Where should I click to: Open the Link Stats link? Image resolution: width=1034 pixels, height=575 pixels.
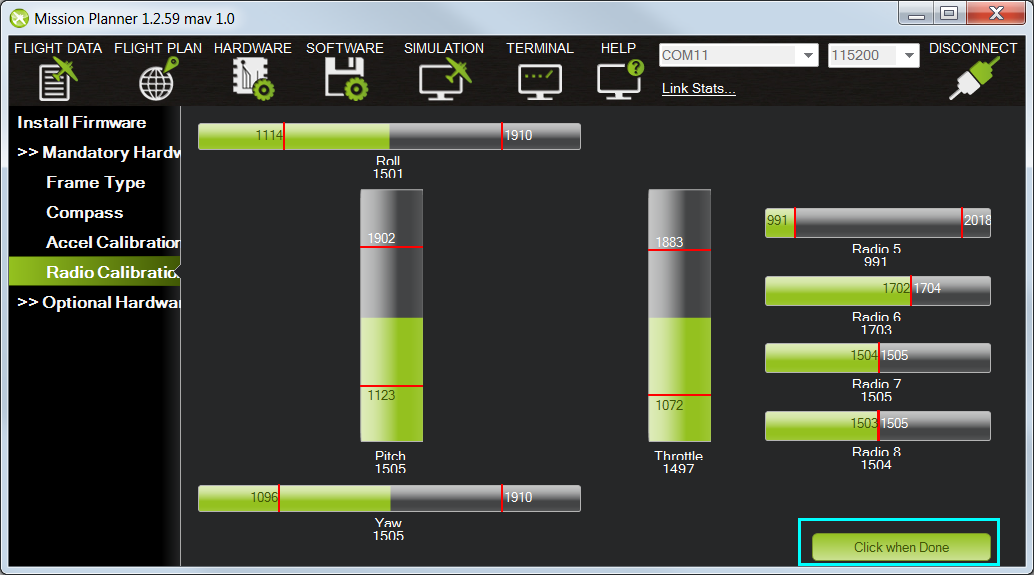click(699, 89)
